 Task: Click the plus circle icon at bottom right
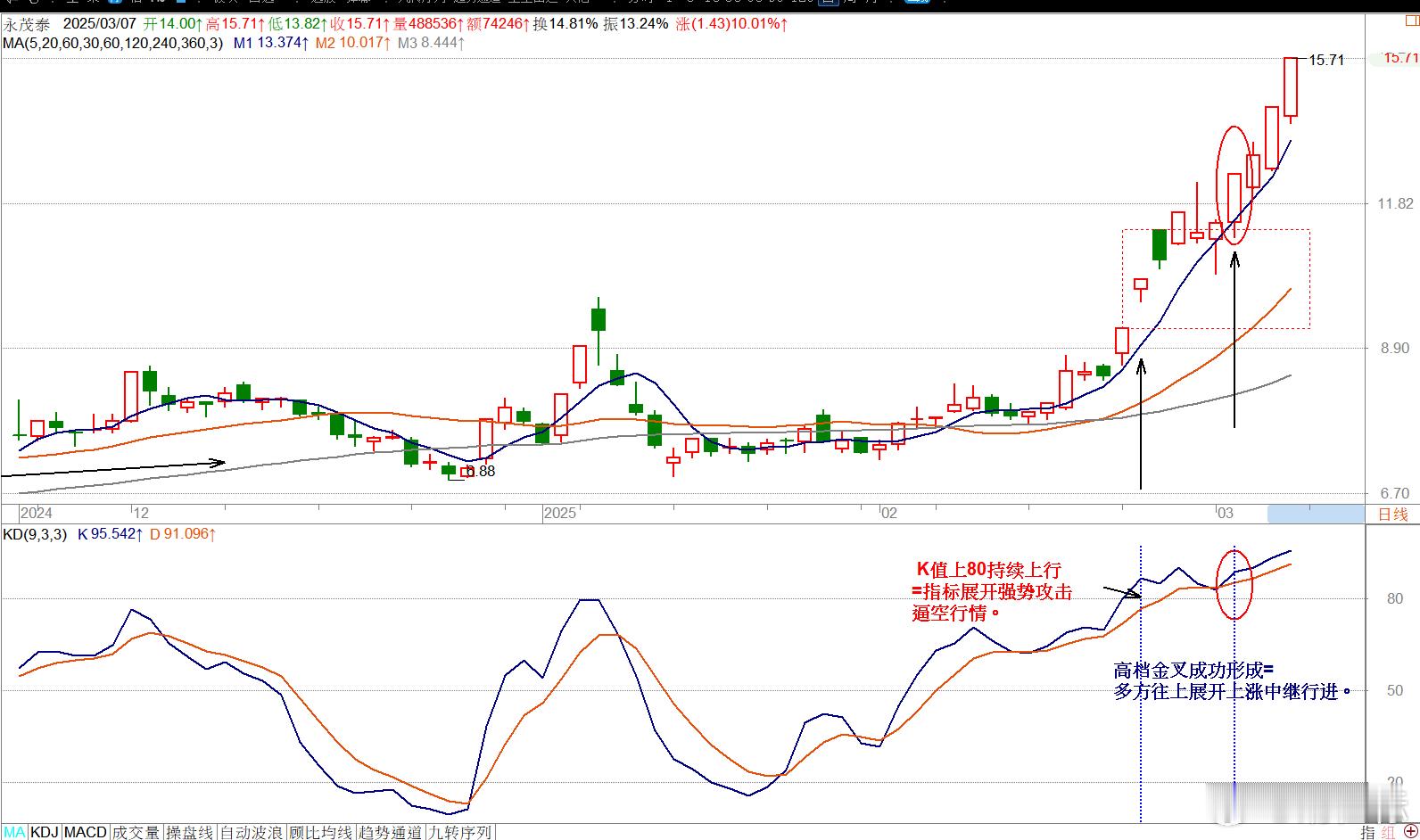tap(1410, 832)
